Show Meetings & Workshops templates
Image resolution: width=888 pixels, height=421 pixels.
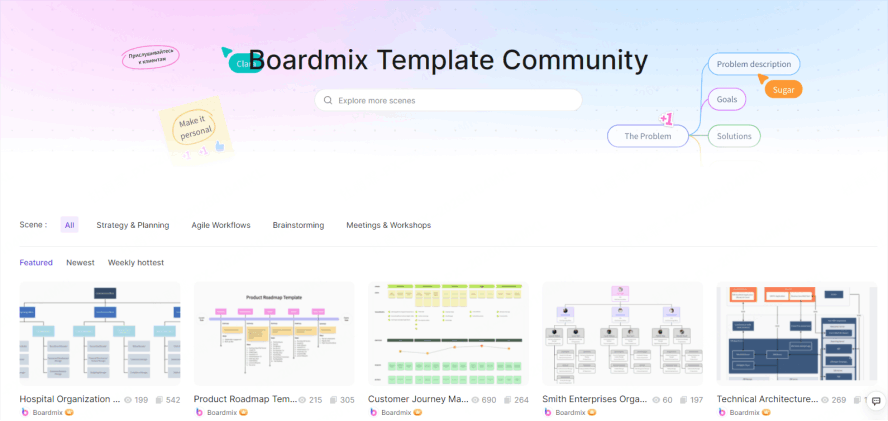pos(388,225)
